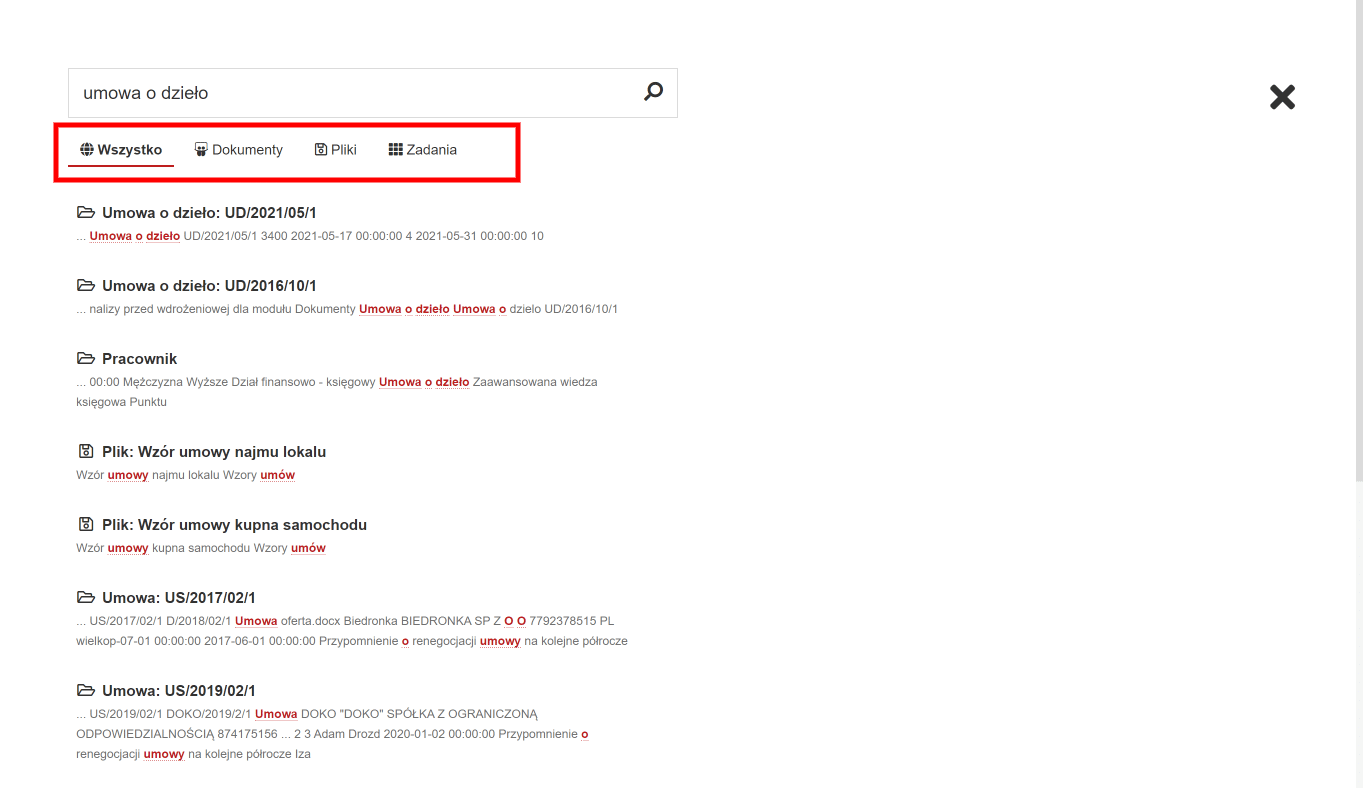Switch to the Wszystko tab
1363x788 pixels.
pos(121,150)
